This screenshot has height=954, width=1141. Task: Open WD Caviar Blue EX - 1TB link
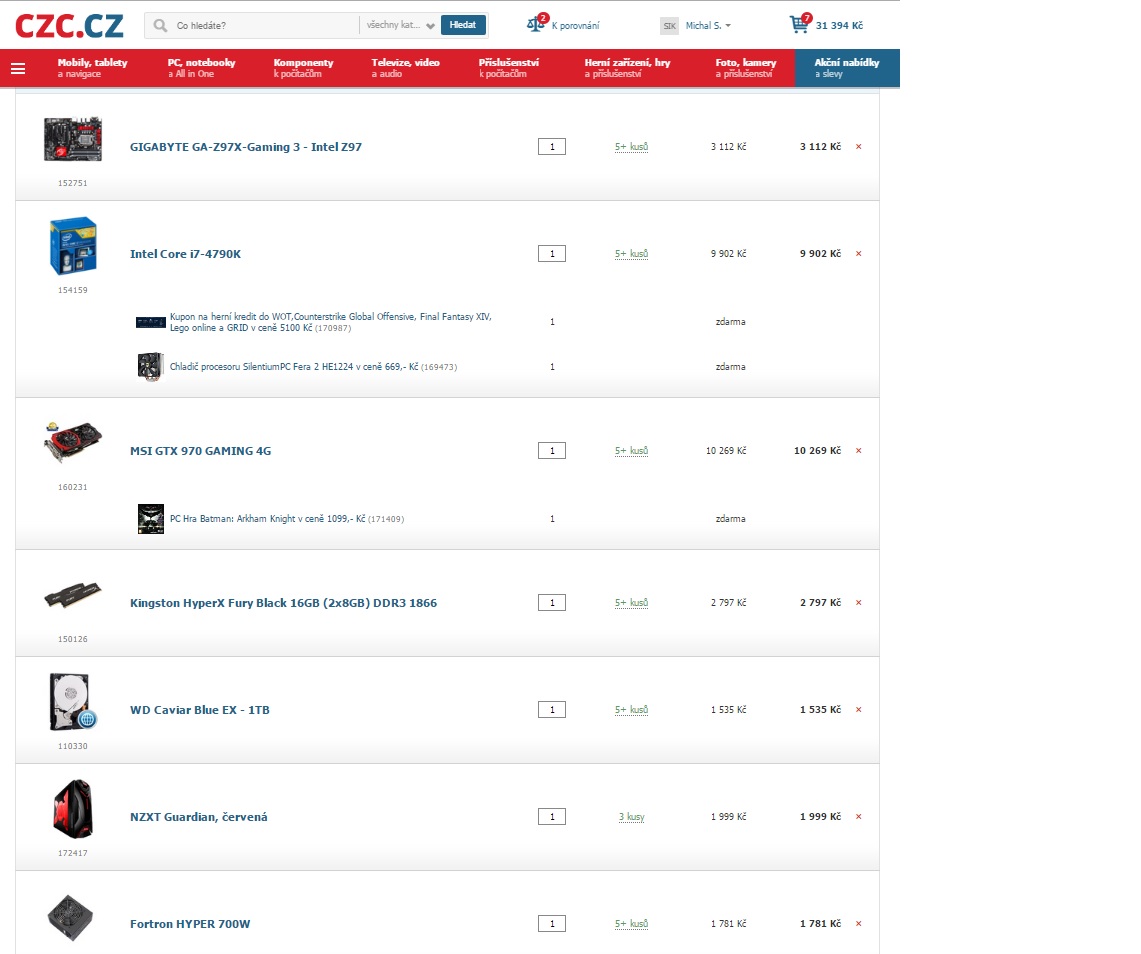tap(200, 710)
